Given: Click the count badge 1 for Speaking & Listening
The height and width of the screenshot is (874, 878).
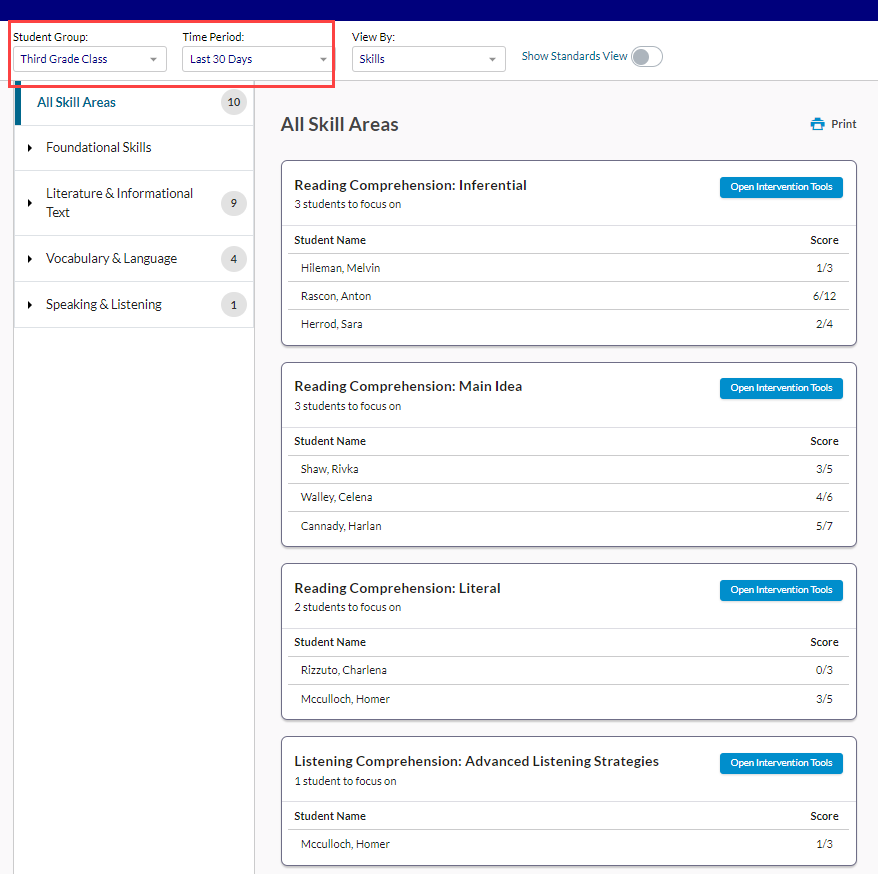Looking at the screenshot, I should [234, 305].
